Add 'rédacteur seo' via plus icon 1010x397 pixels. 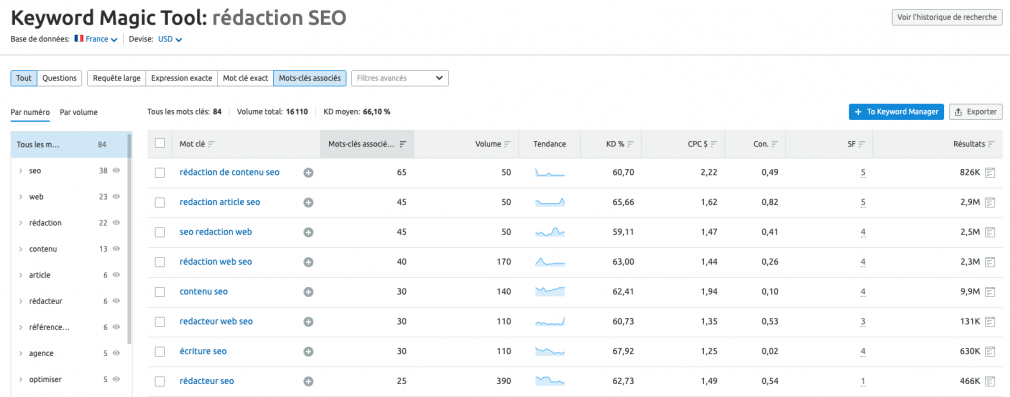[x=309, y=382]
